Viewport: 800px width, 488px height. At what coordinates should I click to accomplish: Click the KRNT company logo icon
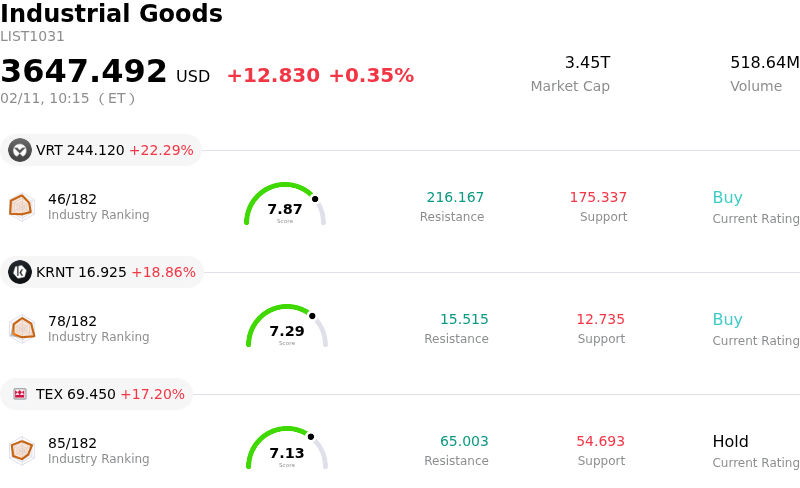(20, 272)
